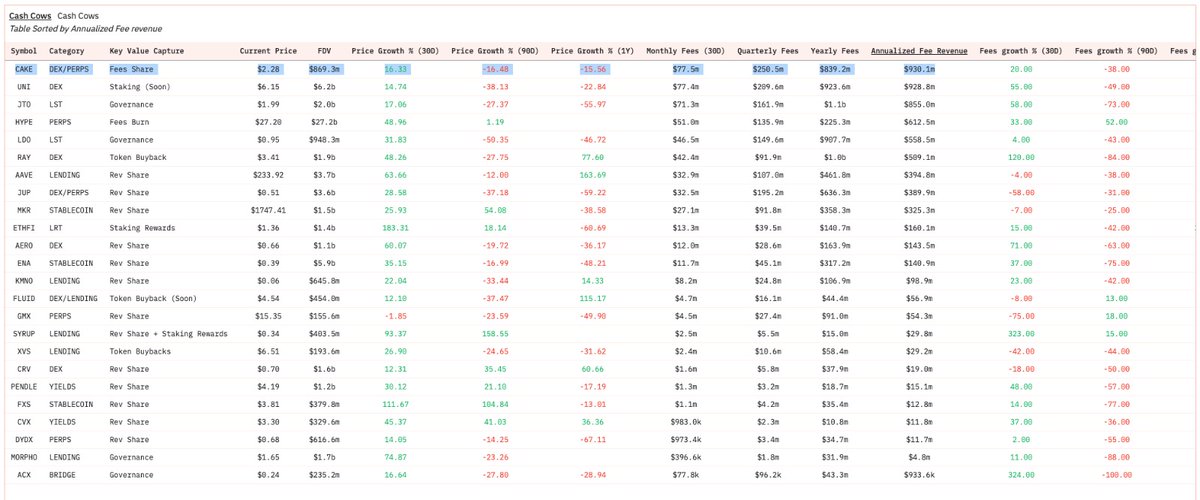Image resolution: width=1200 pixels, height=500 pixels.
Task: Sort by Price Growth % (1Y) header
Action: coord(591,51)
